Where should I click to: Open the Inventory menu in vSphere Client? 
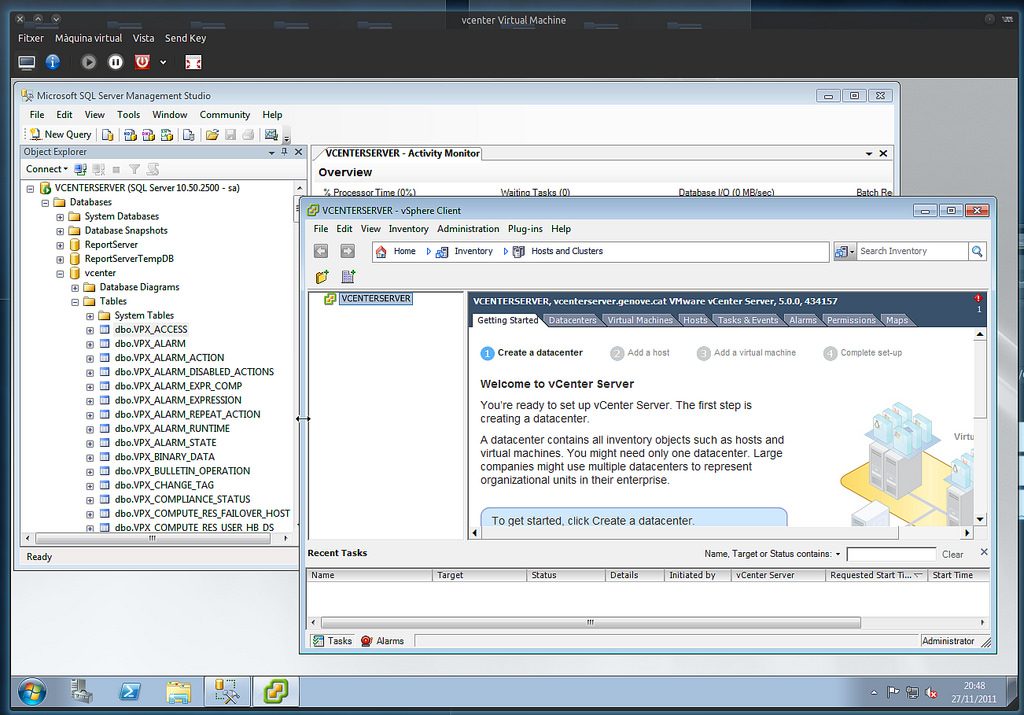pyautogui.click(x=408, y=229)
